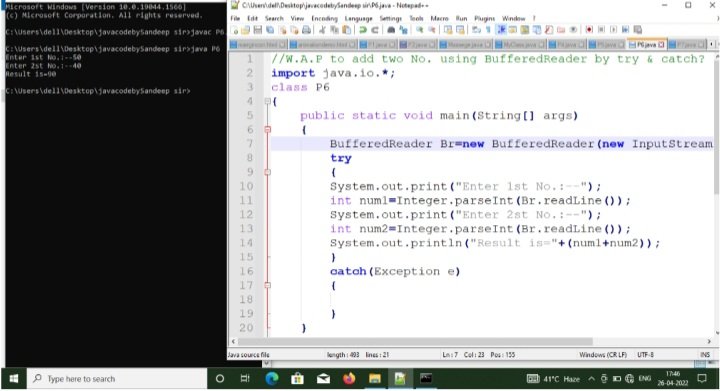Open the Language menu
The height and width of the screenshot is (391, 720).
click(x=358, y=18)
